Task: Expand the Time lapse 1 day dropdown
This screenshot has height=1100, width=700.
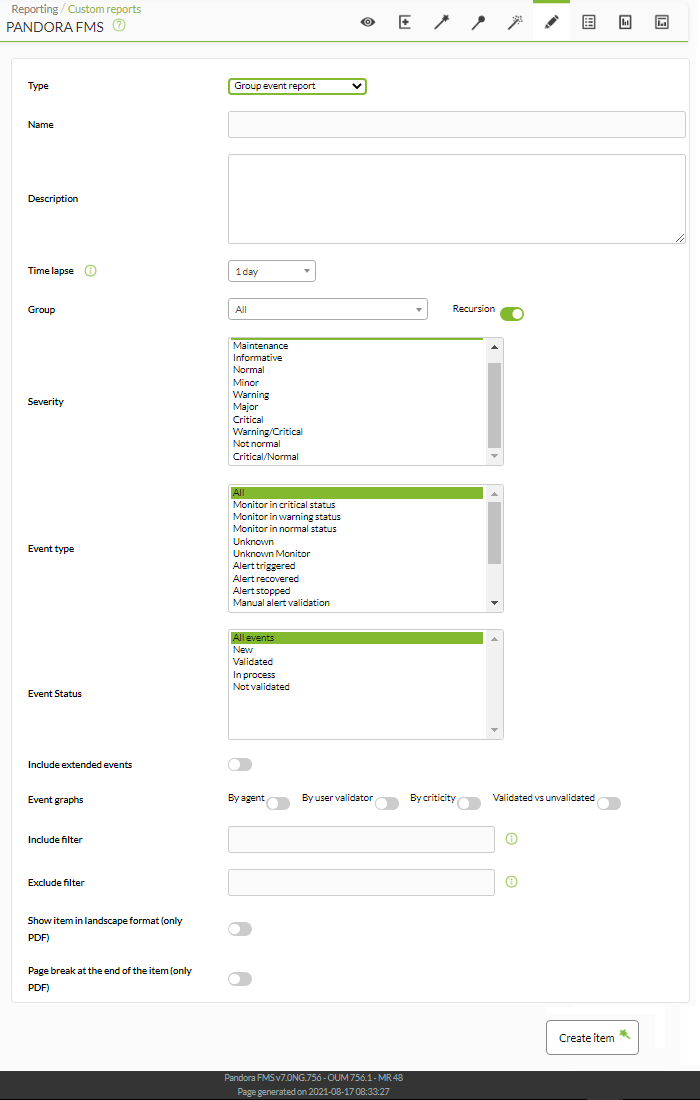Action: 272,271
